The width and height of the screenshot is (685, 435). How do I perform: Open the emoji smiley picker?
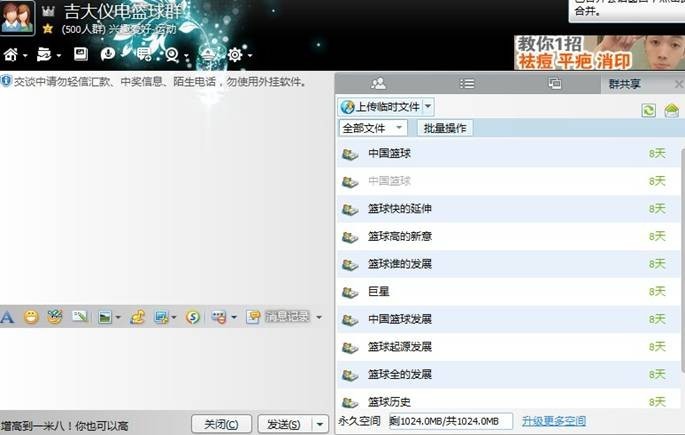(31, 317)
